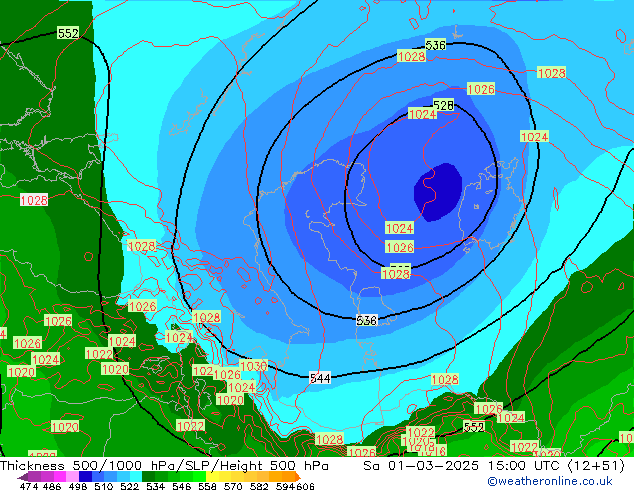
Task: Click the date text 'Sa 01-03-2025 15:00 UTC'
Action: tap(463, 466)
